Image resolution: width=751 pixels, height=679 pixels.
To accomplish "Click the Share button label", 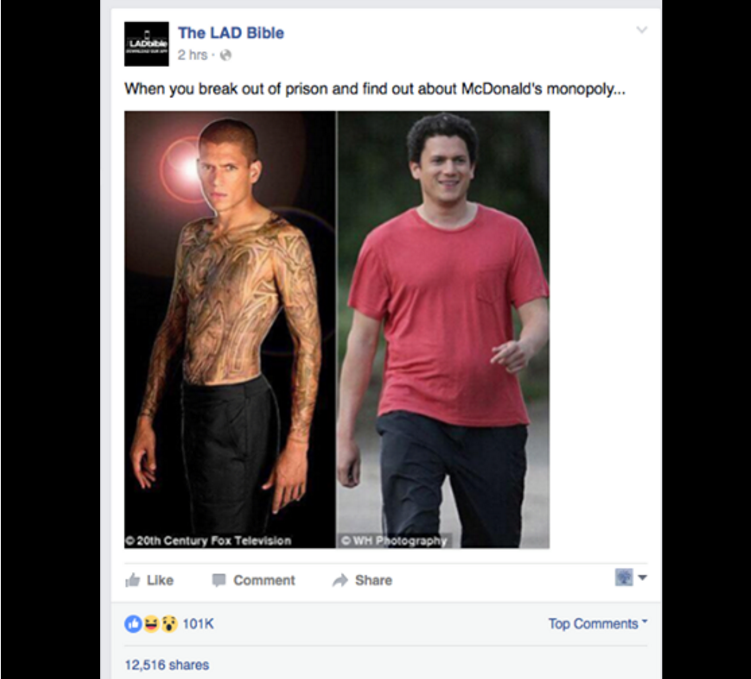I will click(x=374, y=580).
